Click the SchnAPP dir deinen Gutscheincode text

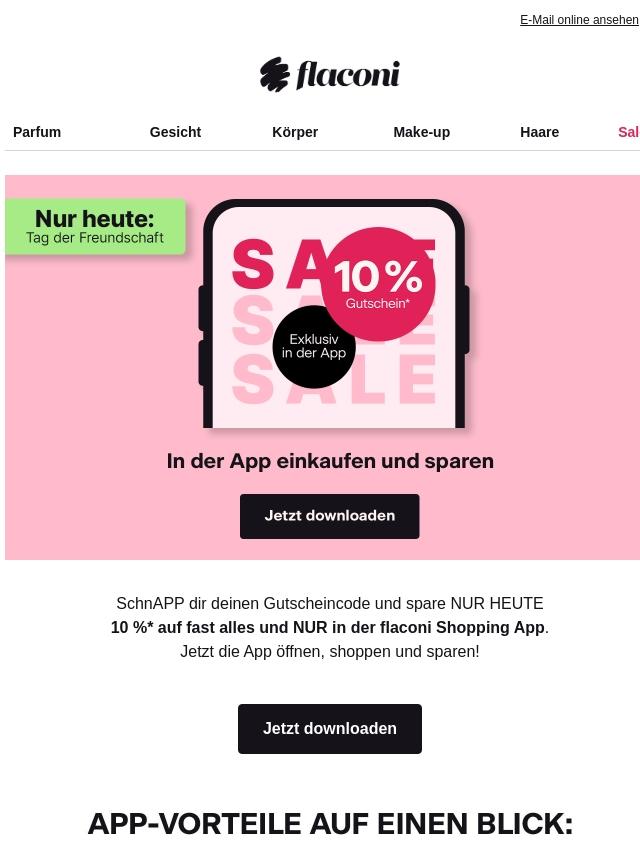tap(330, 603)
